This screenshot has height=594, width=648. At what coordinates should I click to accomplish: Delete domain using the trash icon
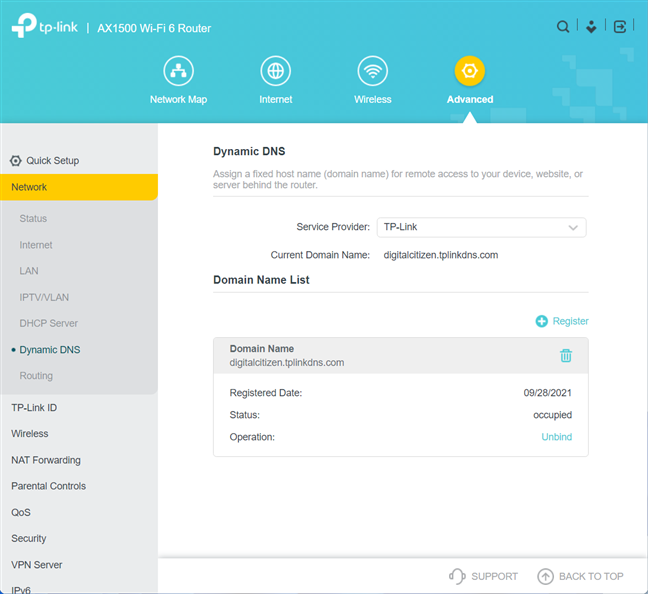click(566, 355)
